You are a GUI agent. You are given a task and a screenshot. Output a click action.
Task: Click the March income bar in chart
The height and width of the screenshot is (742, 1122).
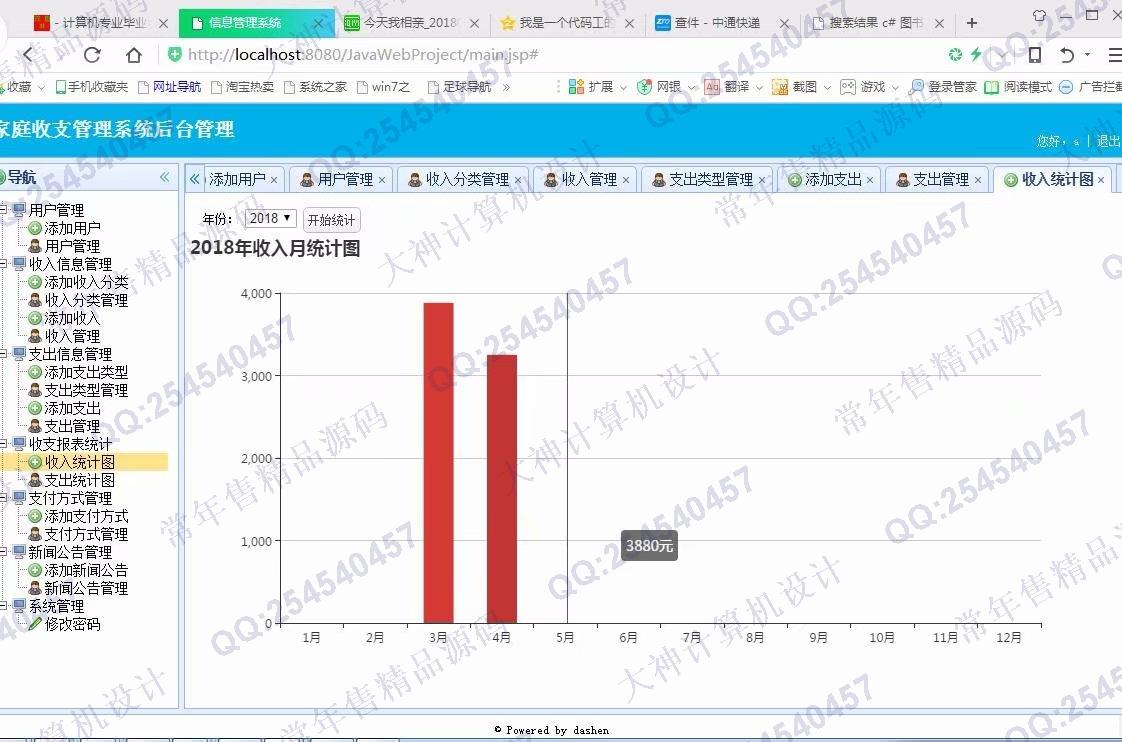[439, 463]
